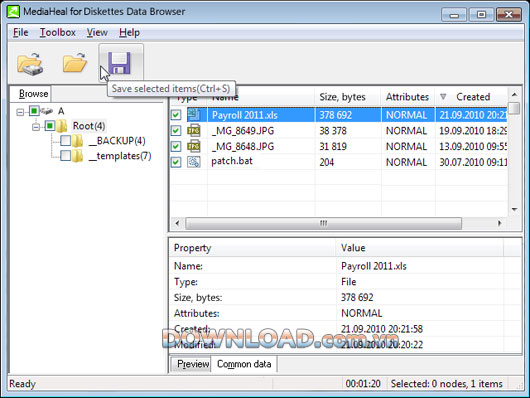Open the View menu
This screenshot has height=398, width=530.
97,32
